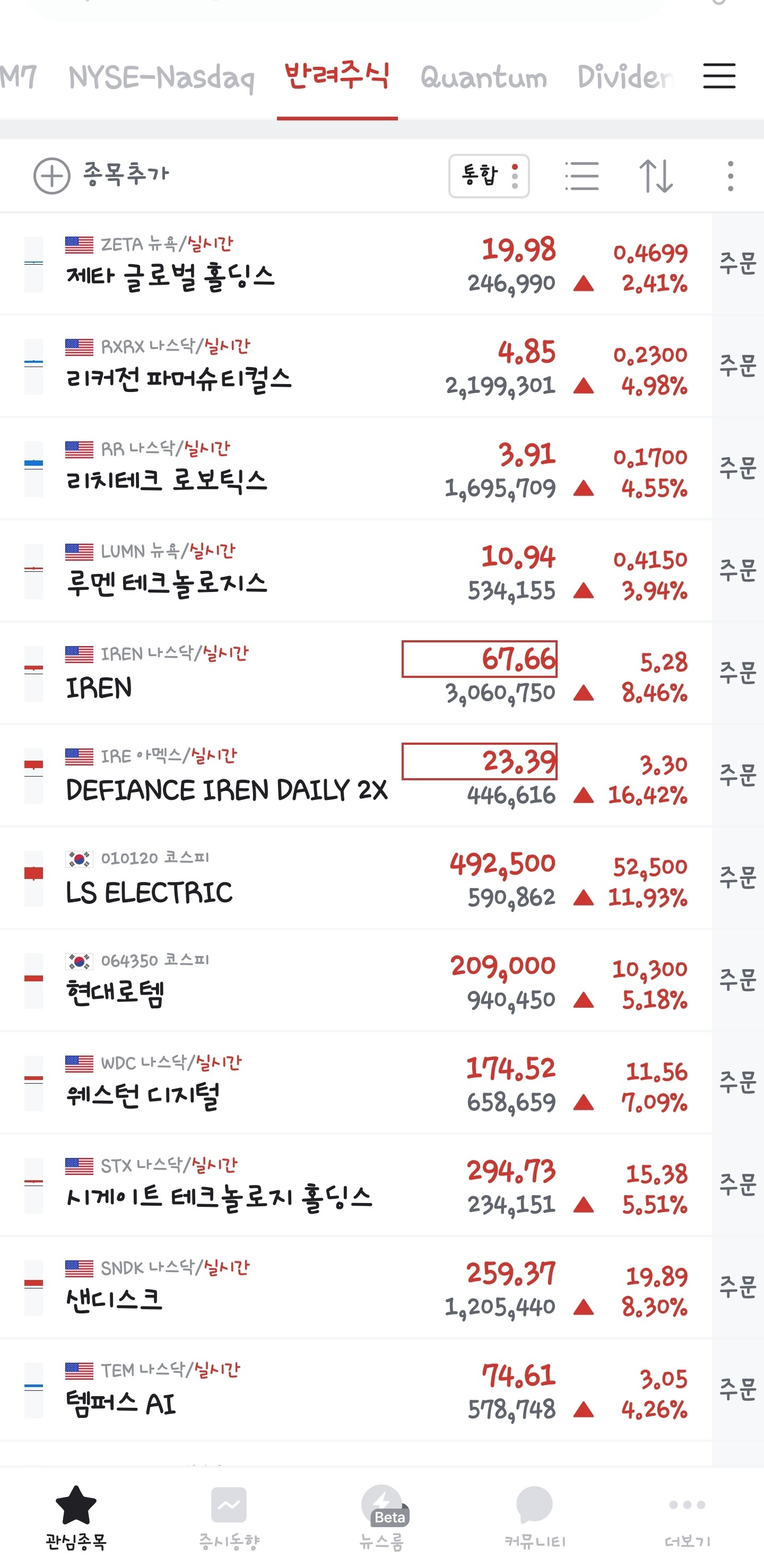764x1568 pixels.
Task: Tap 주문 for IREN row
Action: click(738, 673)
